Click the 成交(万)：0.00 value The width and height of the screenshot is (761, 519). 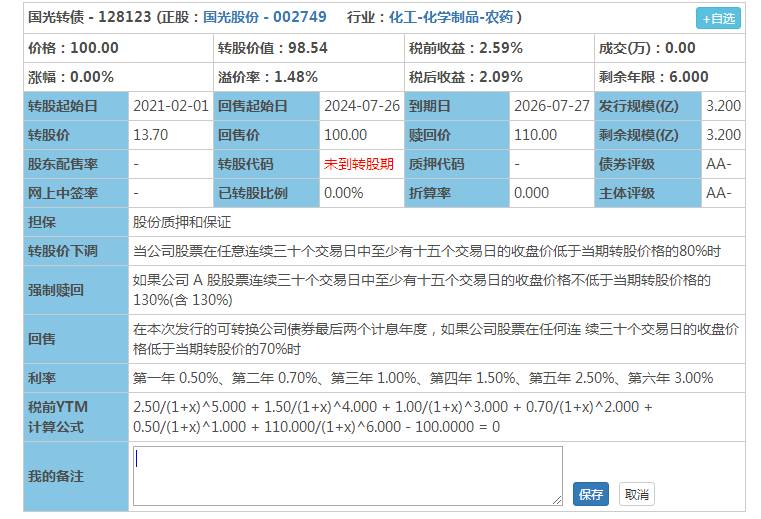click(647, 48)
